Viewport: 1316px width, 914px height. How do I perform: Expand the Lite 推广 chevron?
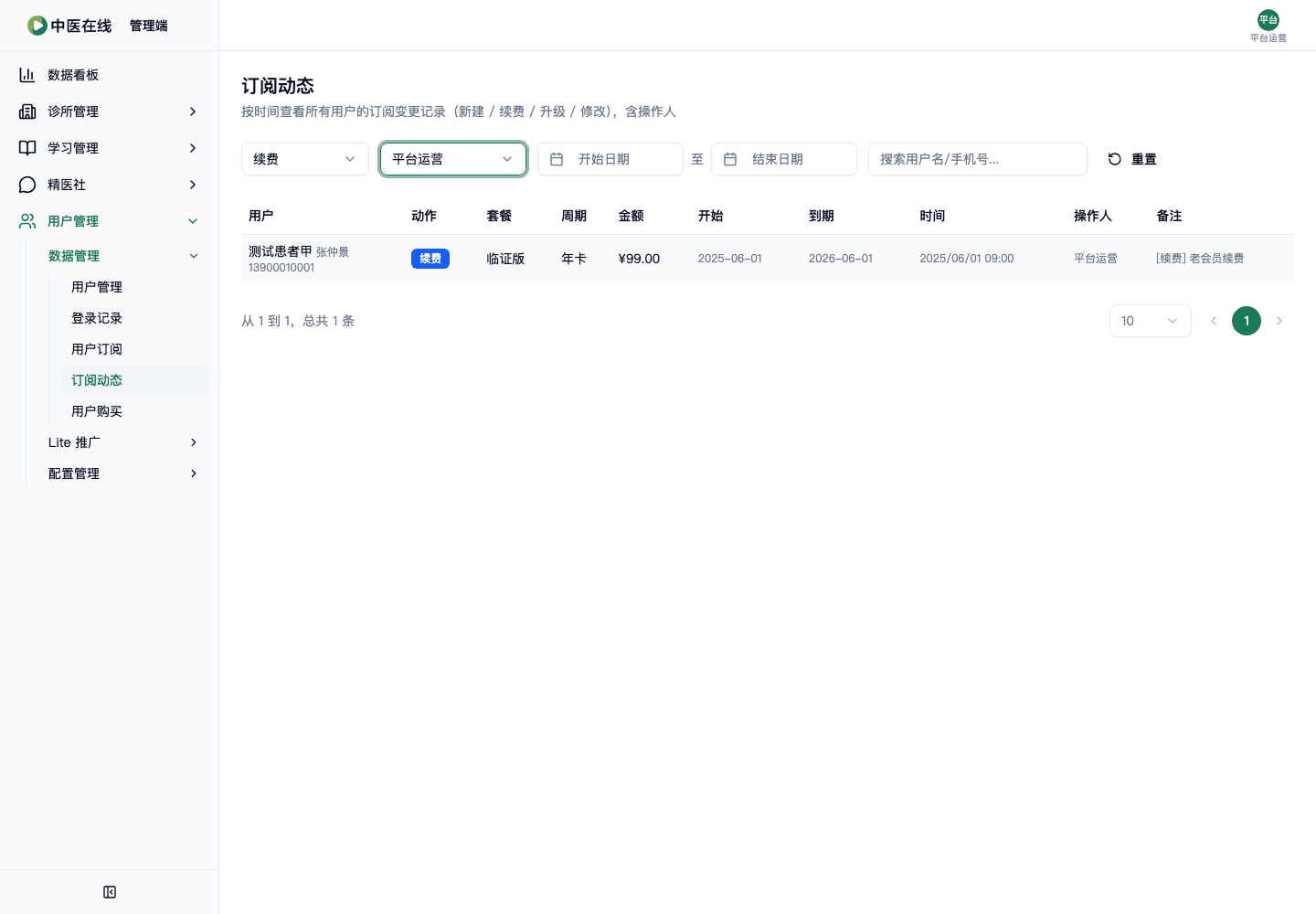click(x=194, y=442)
